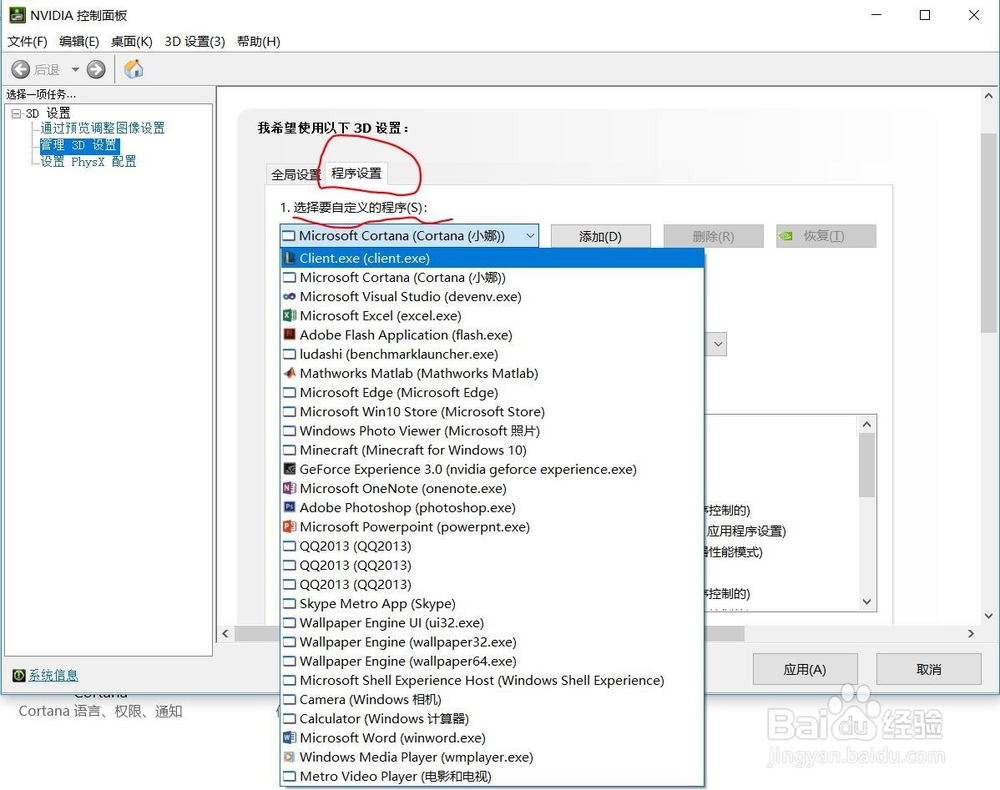Viewport: 1000px width, 790px height.
Task: Select Metro Video Player entry
Action: (492, 777)
